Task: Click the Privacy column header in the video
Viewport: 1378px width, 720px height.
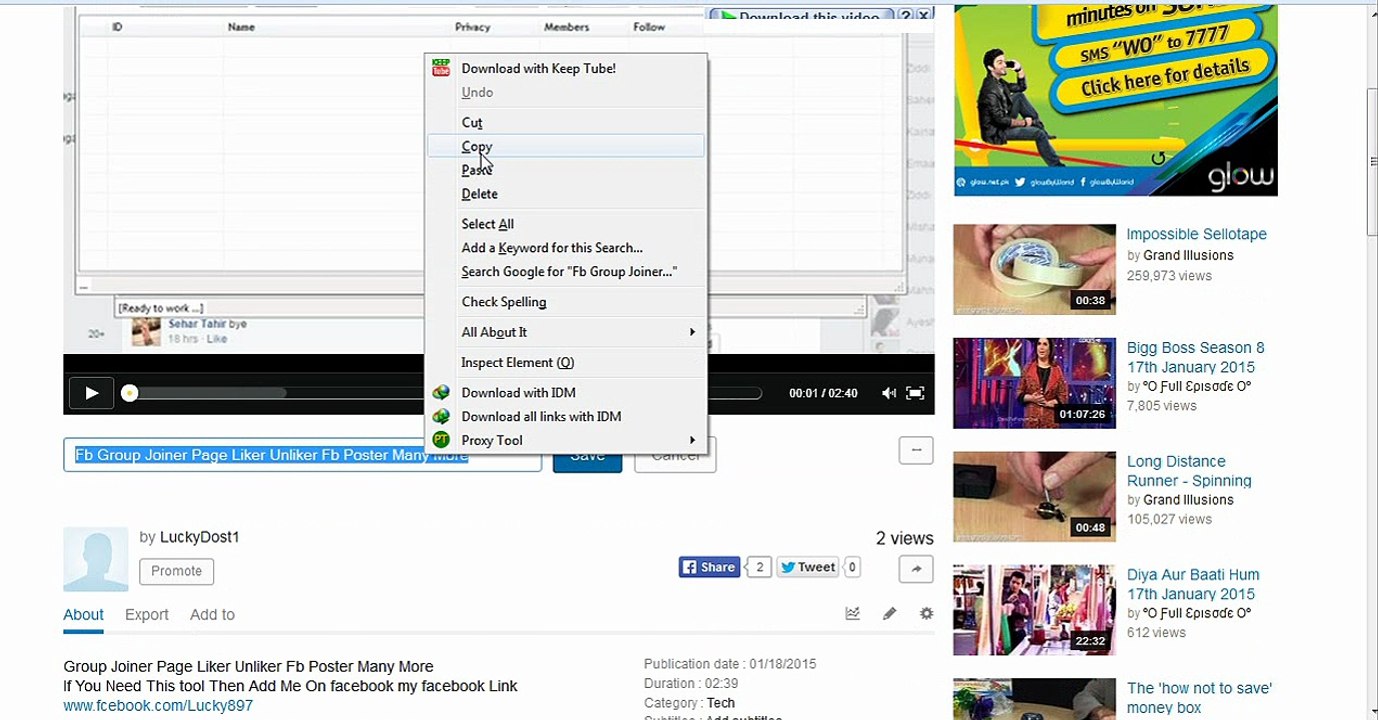Action: (x=473, y=27)
